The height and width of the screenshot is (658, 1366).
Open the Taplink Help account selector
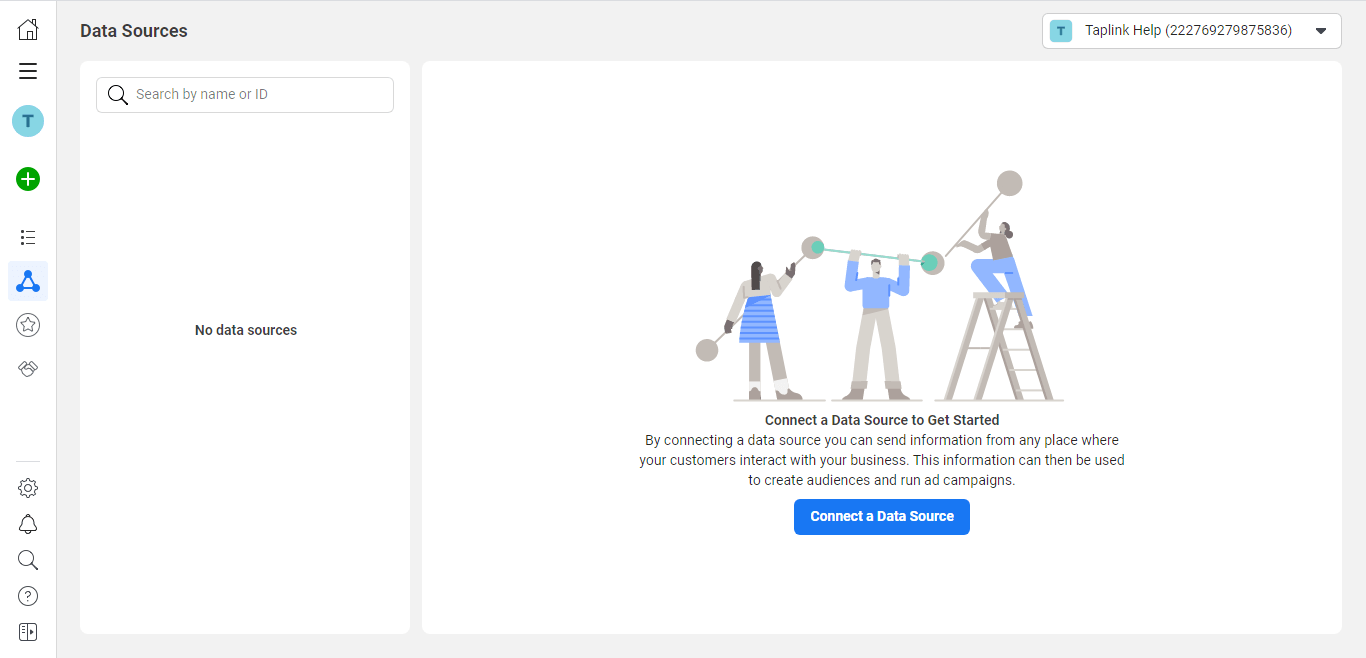coord(1192,31)
